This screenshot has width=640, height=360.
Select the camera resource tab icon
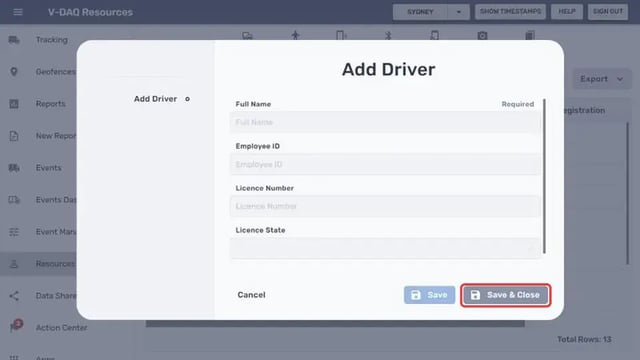click(x=482, y=36)
